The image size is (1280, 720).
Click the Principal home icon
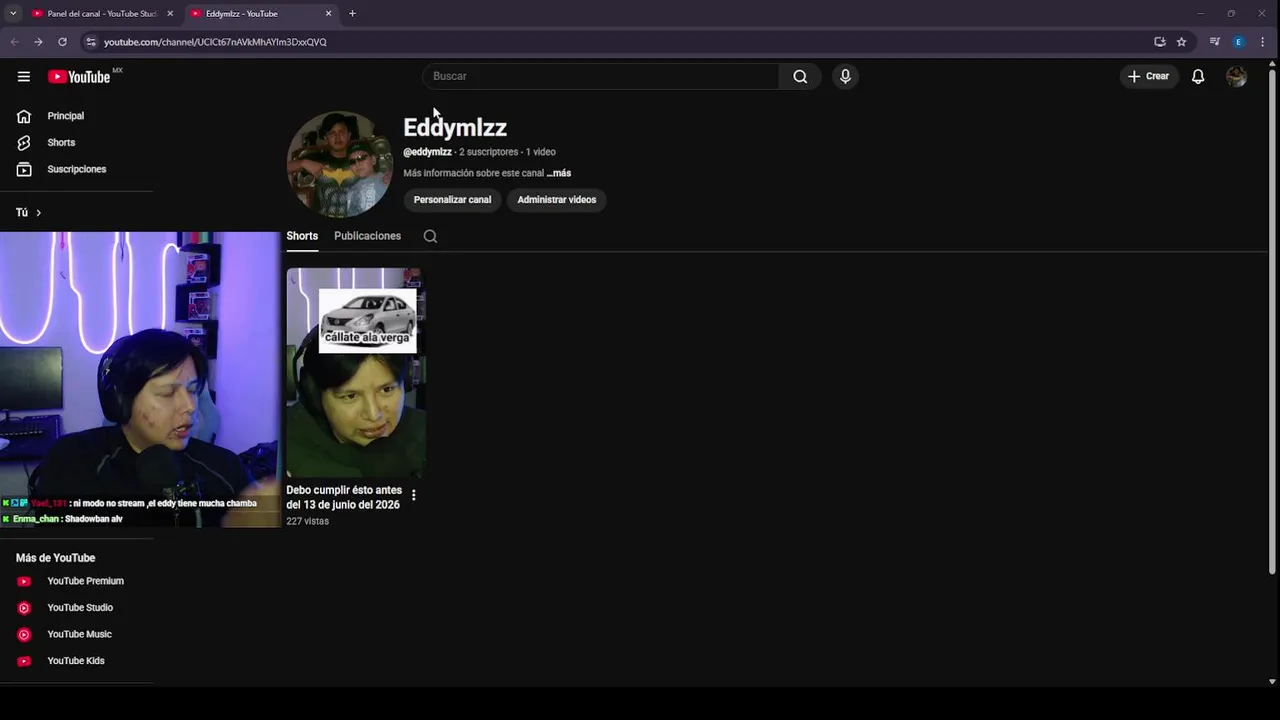[x=24, y=116]
